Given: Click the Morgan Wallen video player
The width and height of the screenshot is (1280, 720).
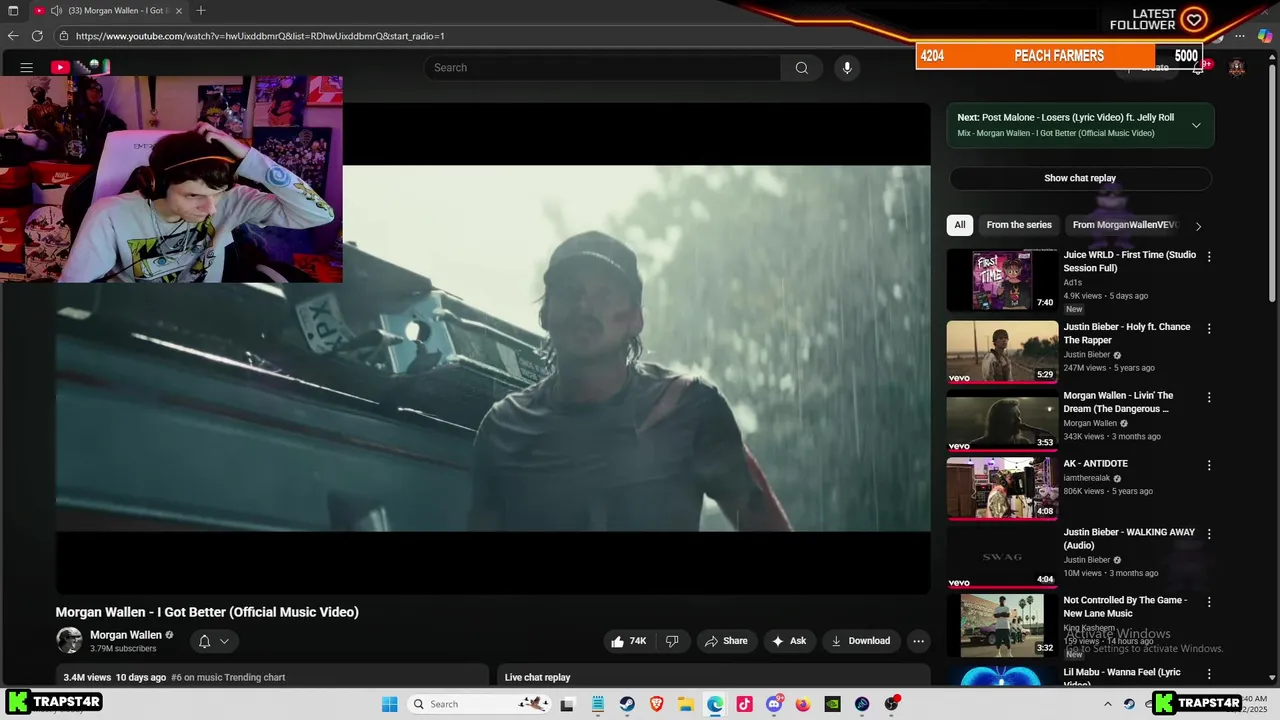Looking at the screenshot, I should (493, 348).
